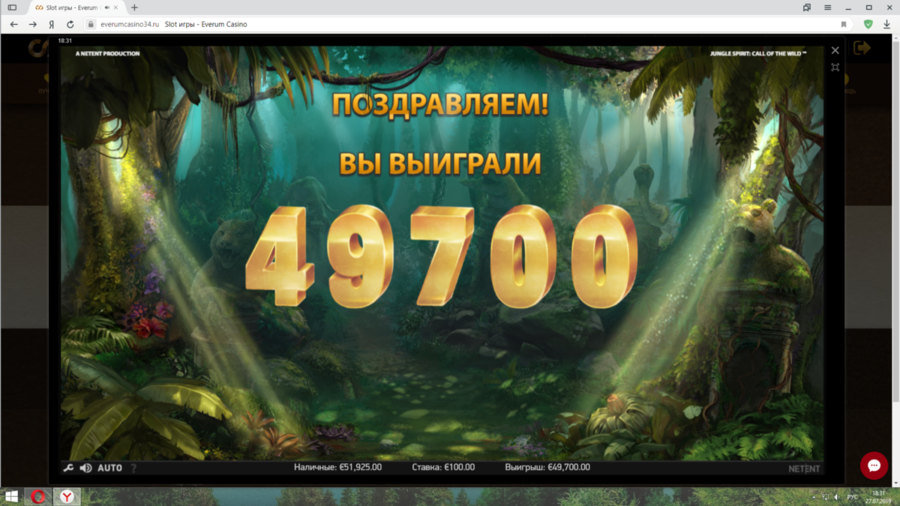Click the win total €49,700.00
This screenshot has height=506, width=900.
(548, 467)
